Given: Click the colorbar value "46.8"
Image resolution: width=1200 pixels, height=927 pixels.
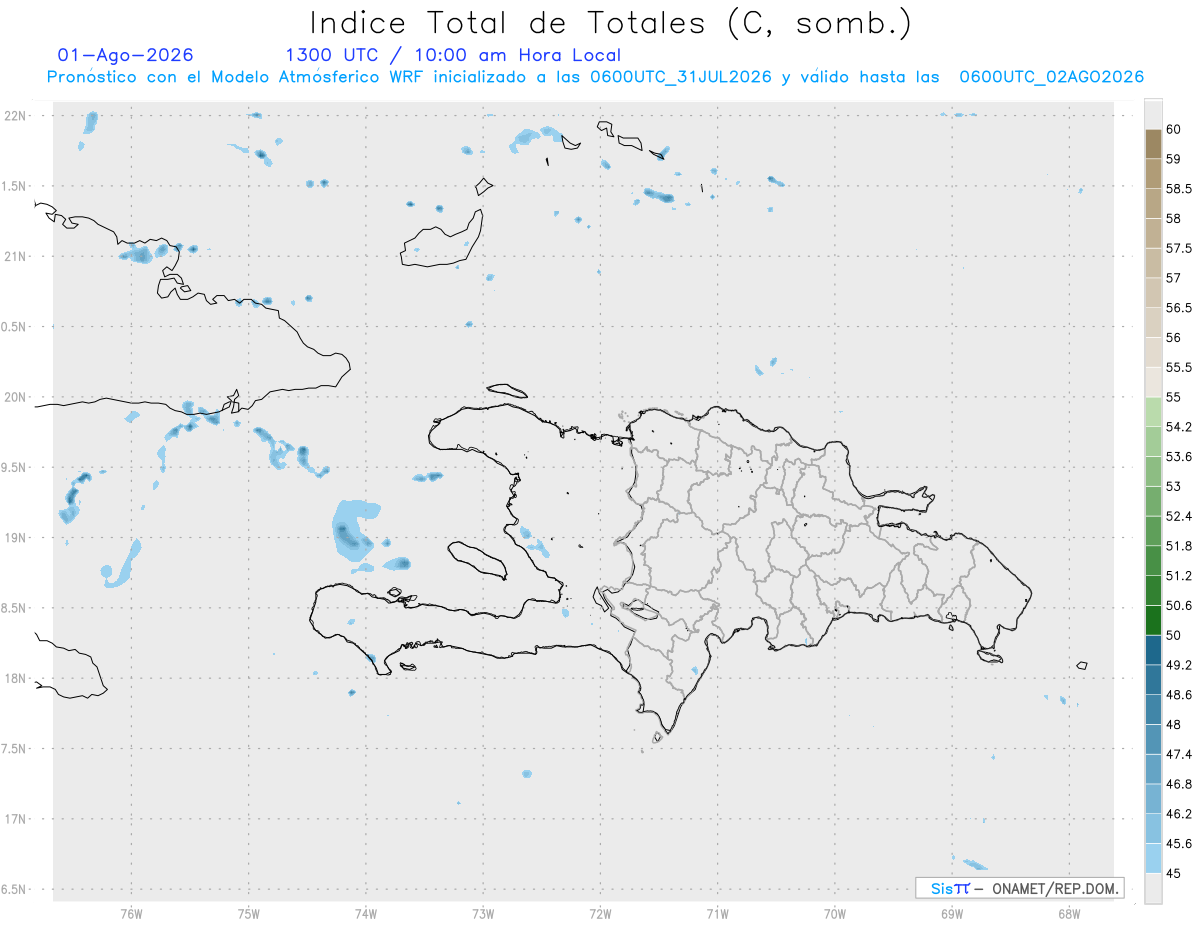Looking at the screenshot, I should pos(1179,784).
